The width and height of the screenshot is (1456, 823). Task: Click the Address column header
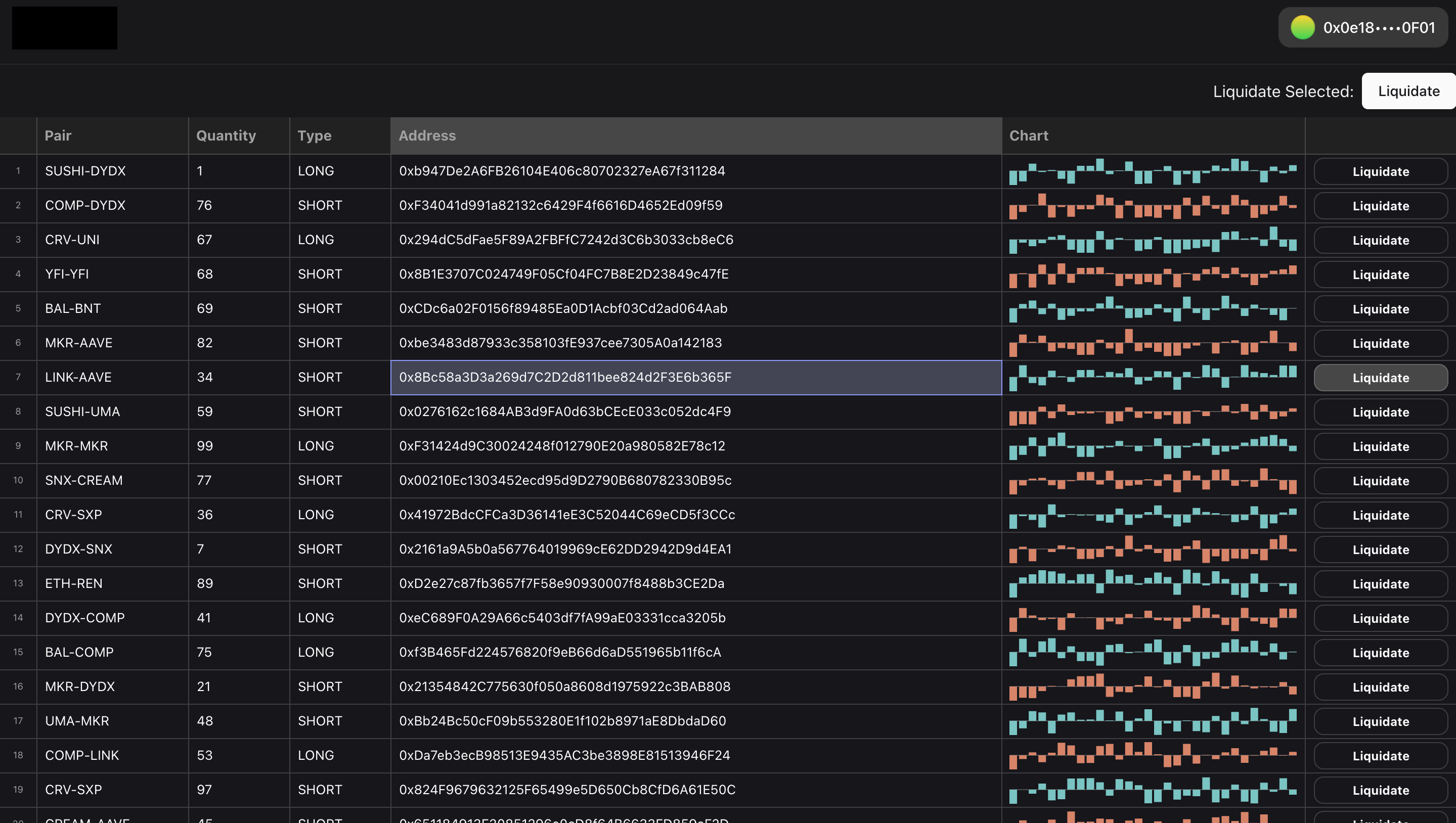427,135
